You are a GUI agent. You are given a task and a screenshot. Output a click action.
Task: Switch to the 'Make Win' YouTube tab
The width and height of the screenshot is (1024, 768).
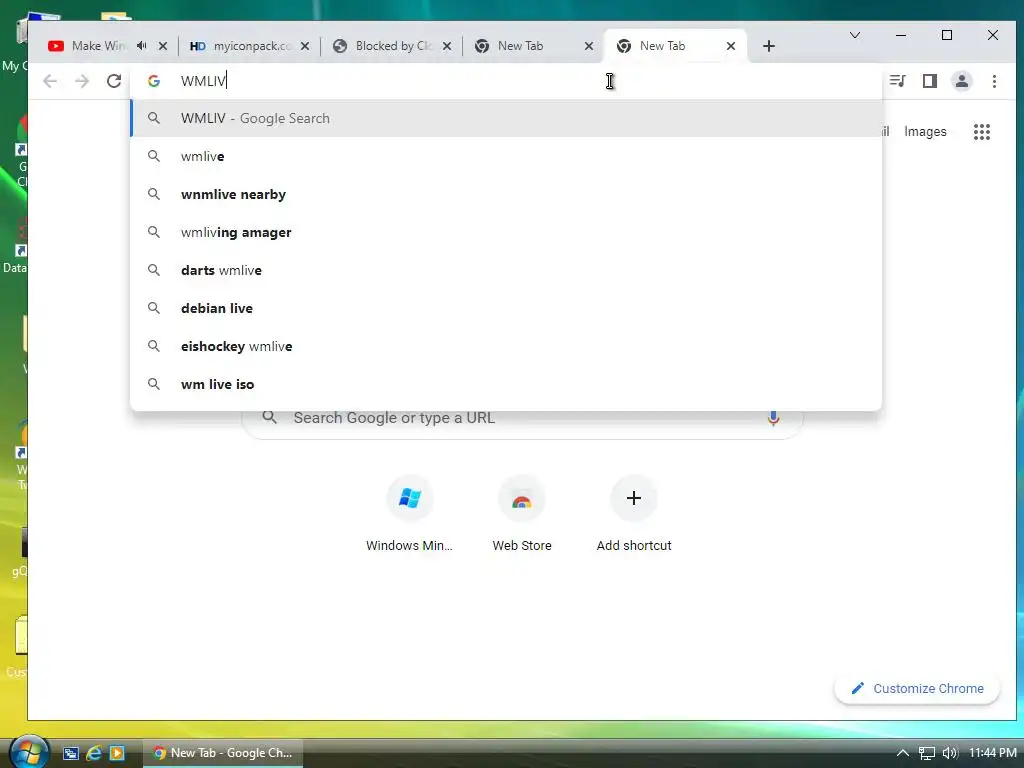click(99, 46)
